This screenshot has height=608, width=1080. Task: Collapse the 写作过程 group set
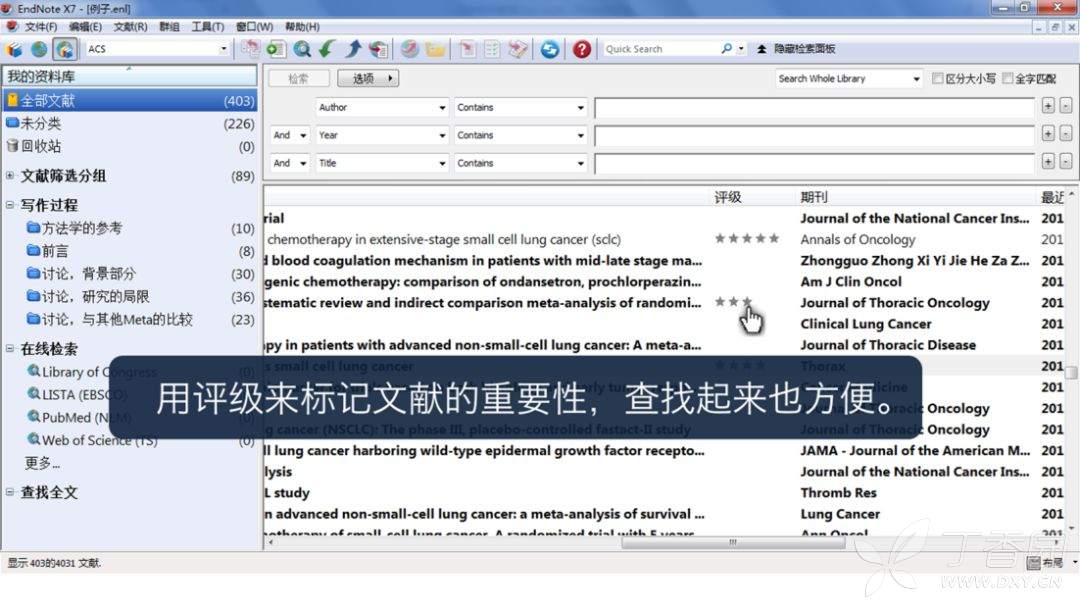coord(10,205)
